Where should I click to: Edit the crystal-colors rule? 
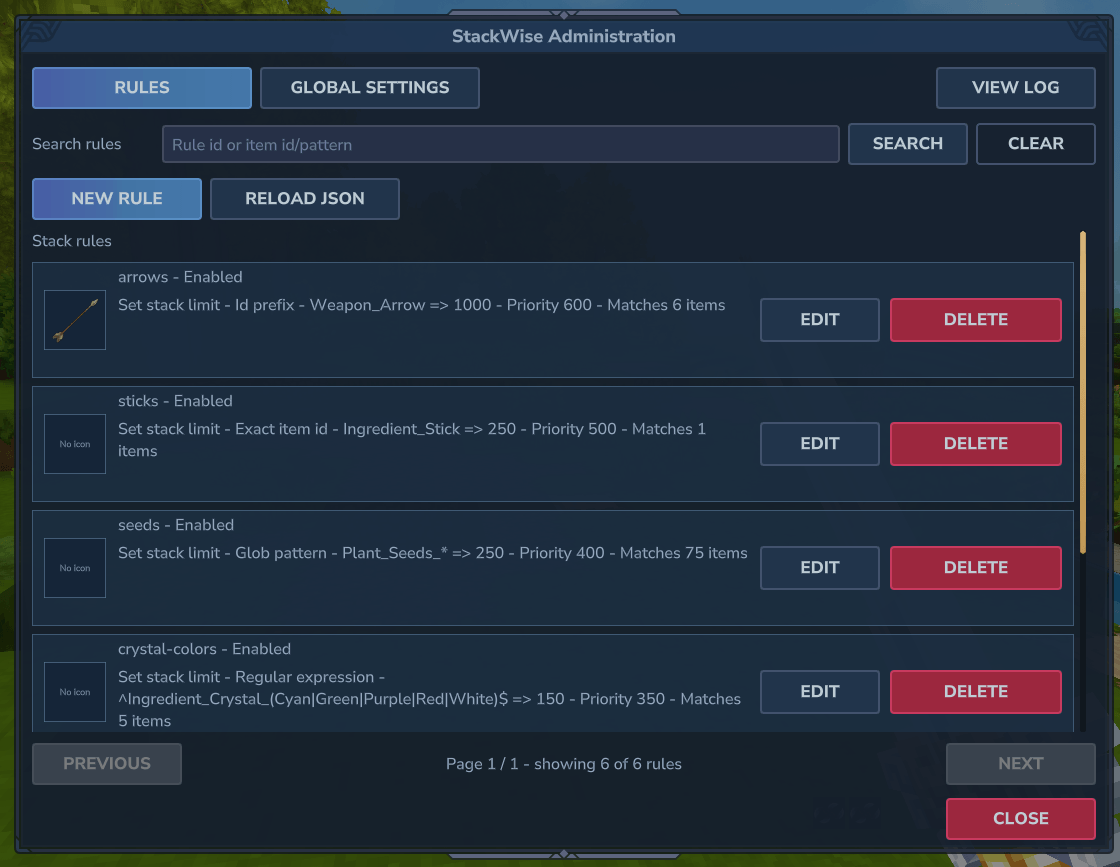pyautogui.click(x=819, y=691)
